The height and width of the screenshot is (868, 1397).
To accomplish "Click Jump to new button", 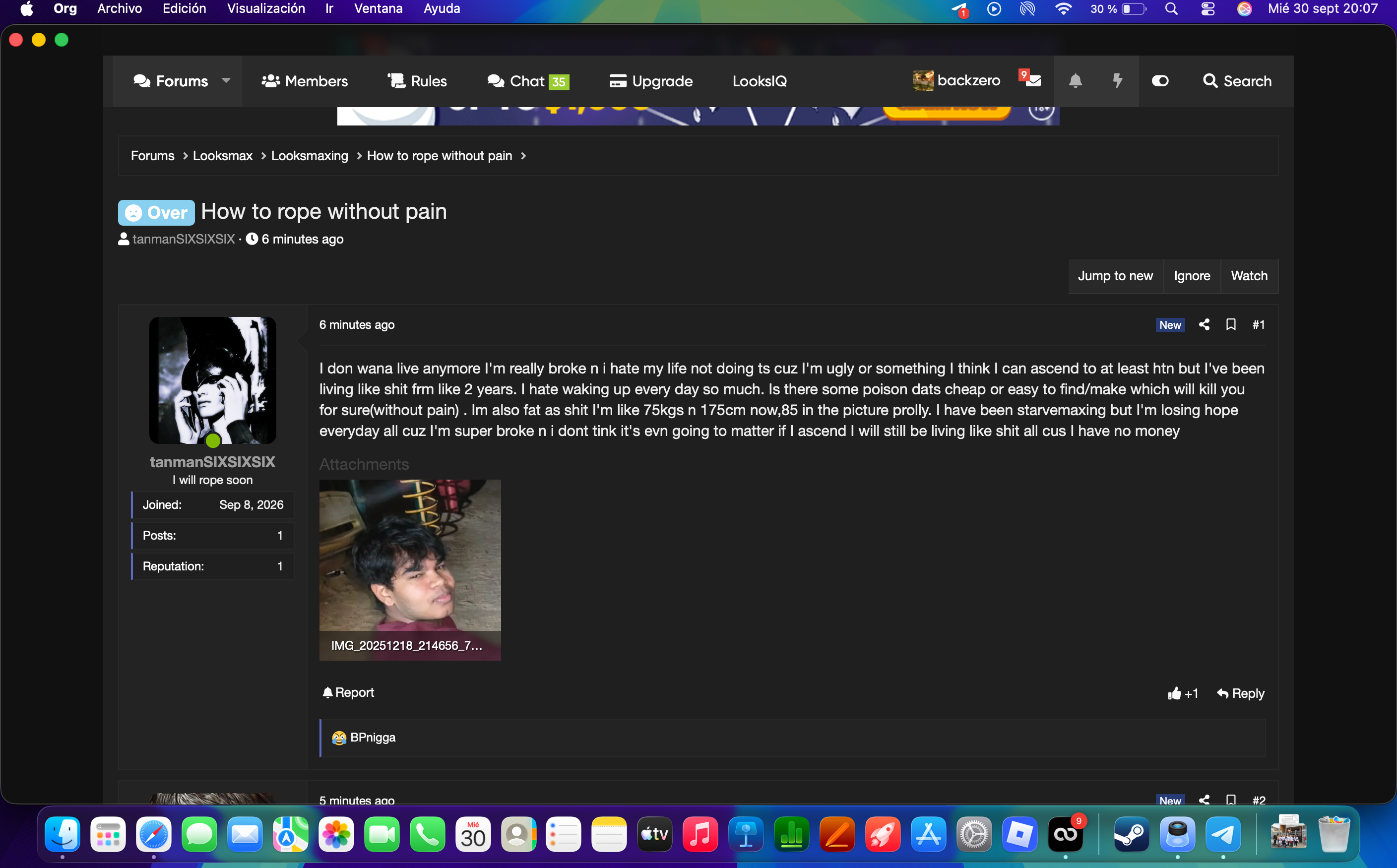I will 1115,276.
